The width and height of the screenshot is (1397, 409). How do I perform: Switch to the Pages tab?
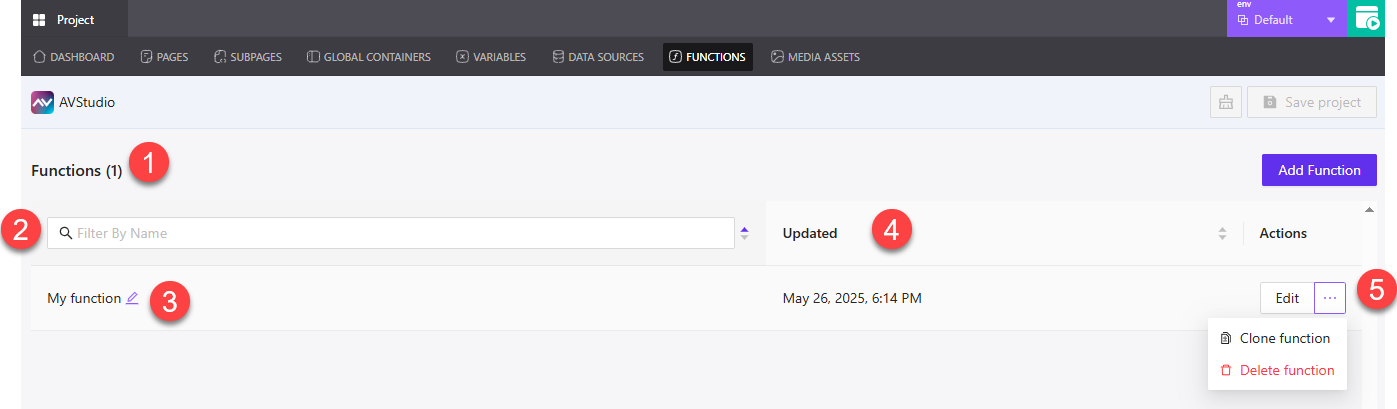pos(164,57)
